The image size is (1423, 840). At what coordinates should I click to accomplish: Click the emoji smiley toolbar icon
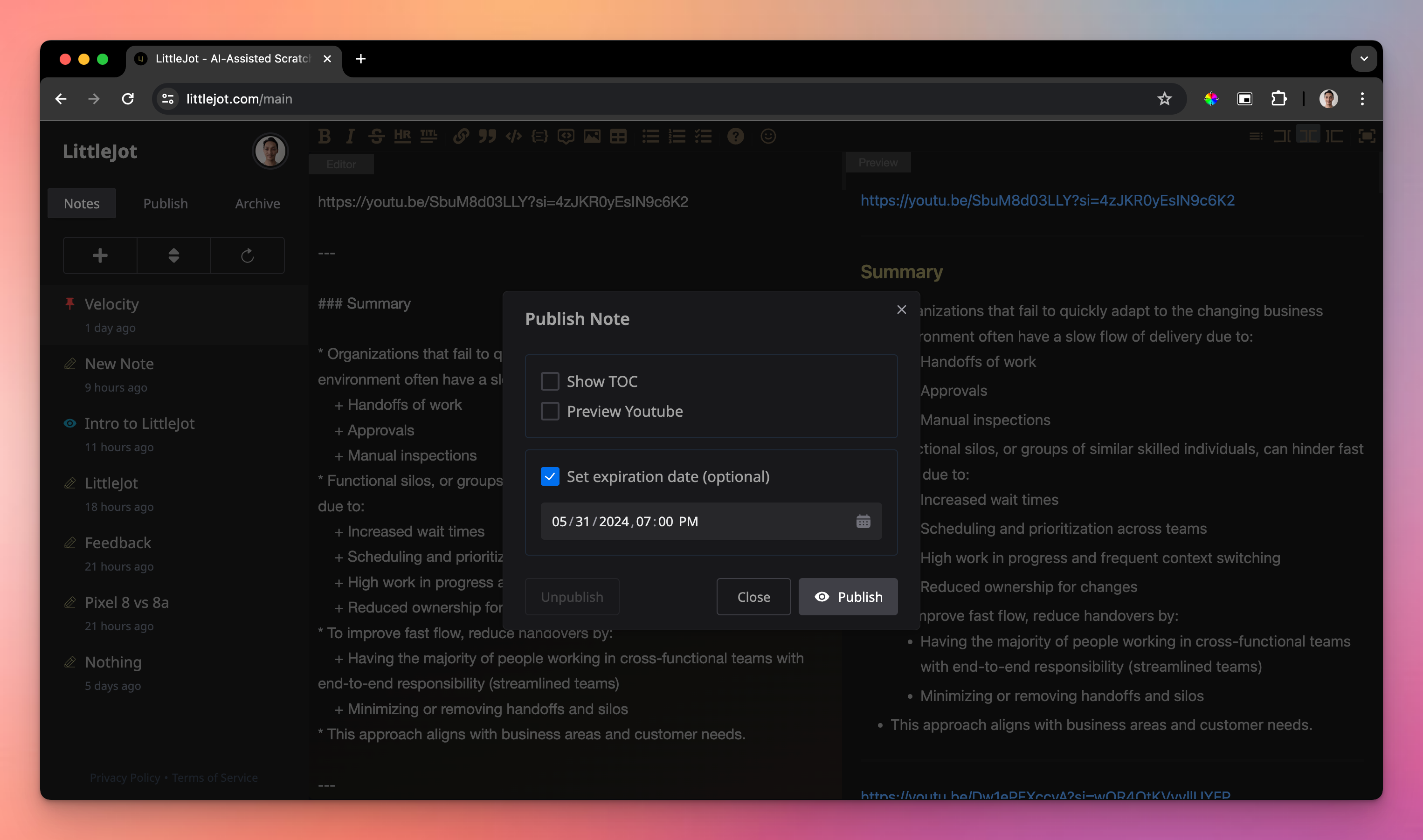tap(767, 137)
